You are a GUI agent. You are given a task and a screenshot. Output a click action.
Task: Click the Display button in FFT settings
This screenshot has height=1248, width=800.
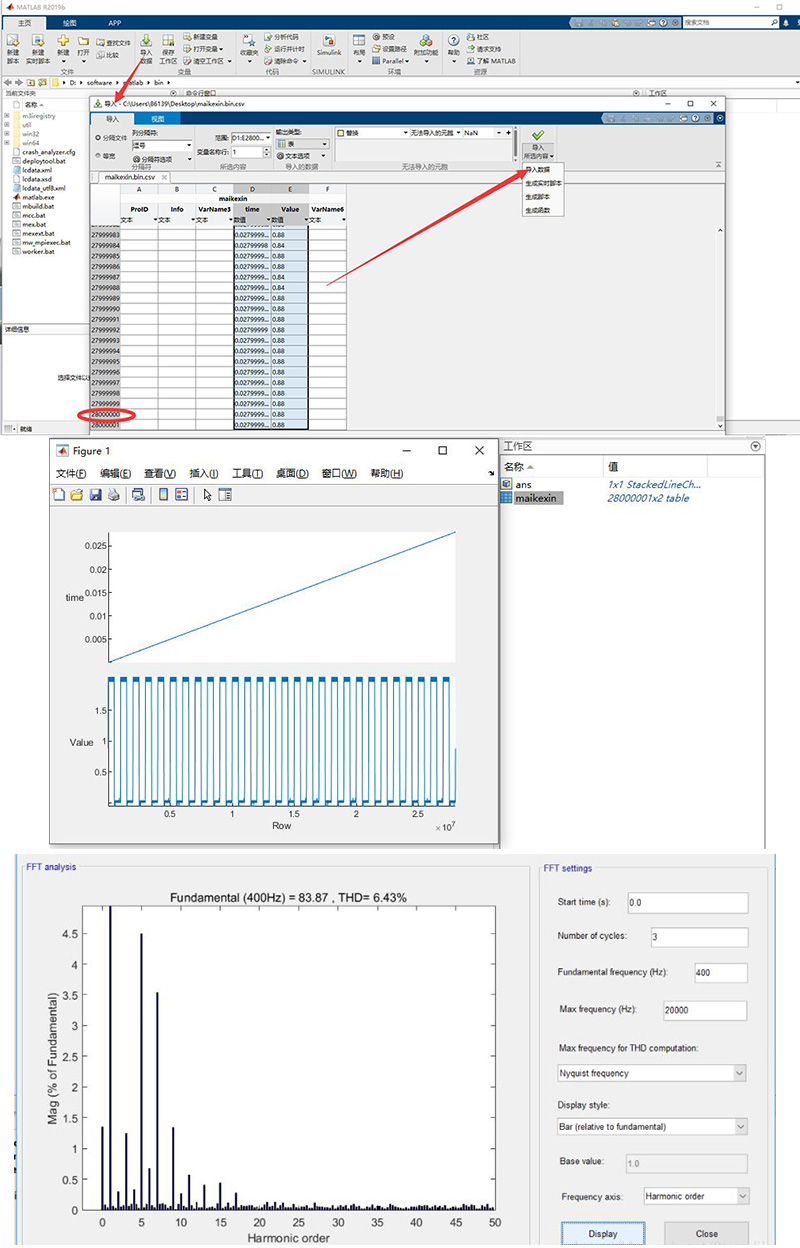point(603,1233)
